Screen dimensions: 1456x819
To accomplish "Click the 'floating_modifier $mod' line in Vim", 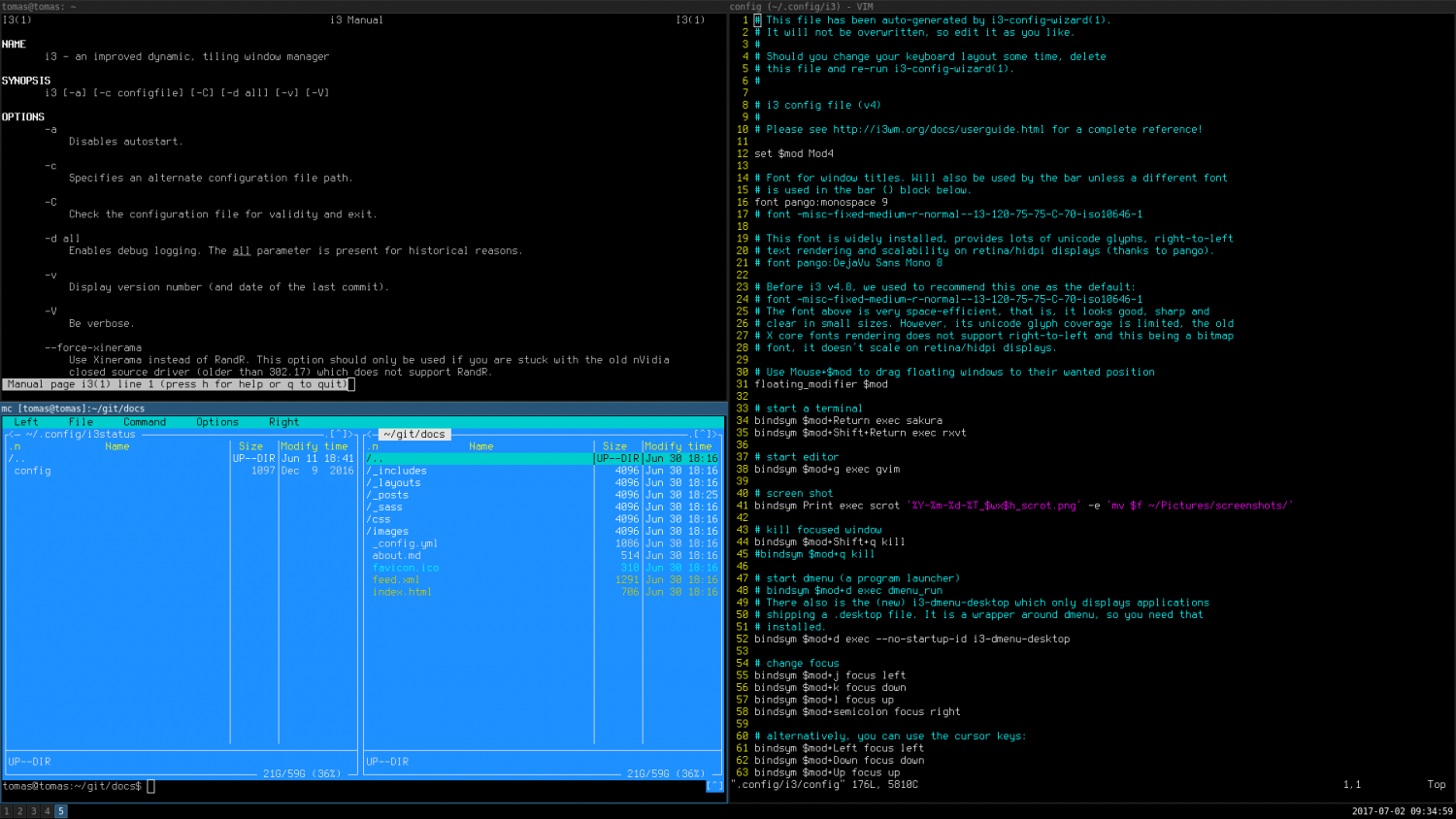I will point(821,384).
